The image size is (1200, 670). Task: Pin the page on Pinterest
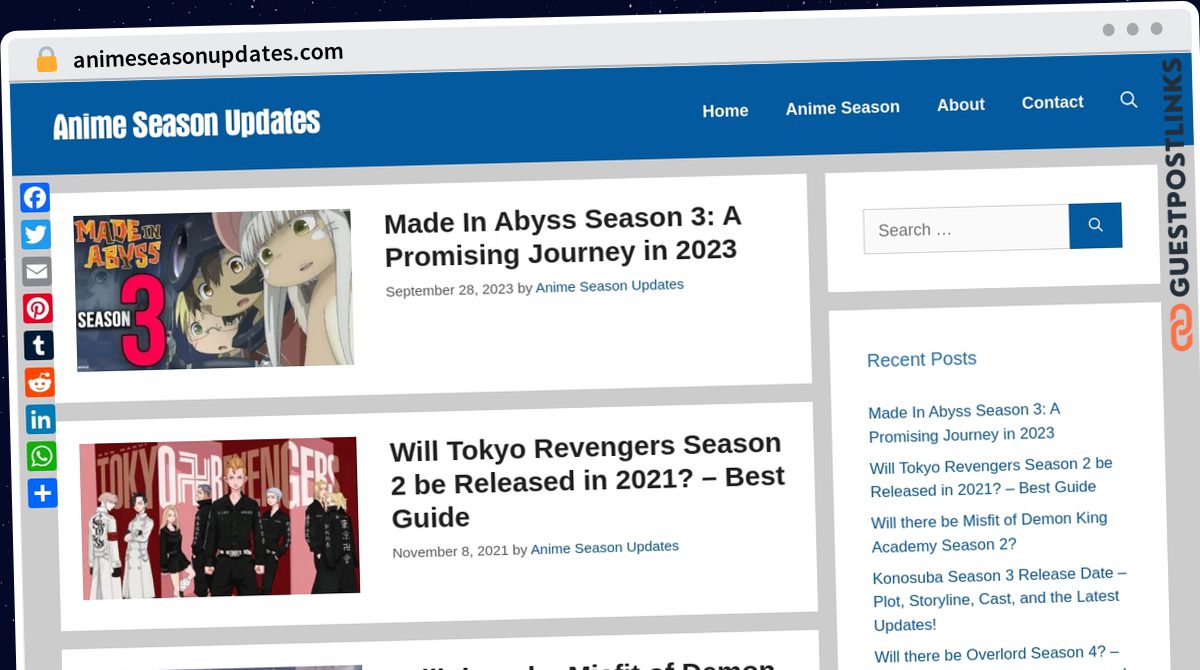click(38, 309)
